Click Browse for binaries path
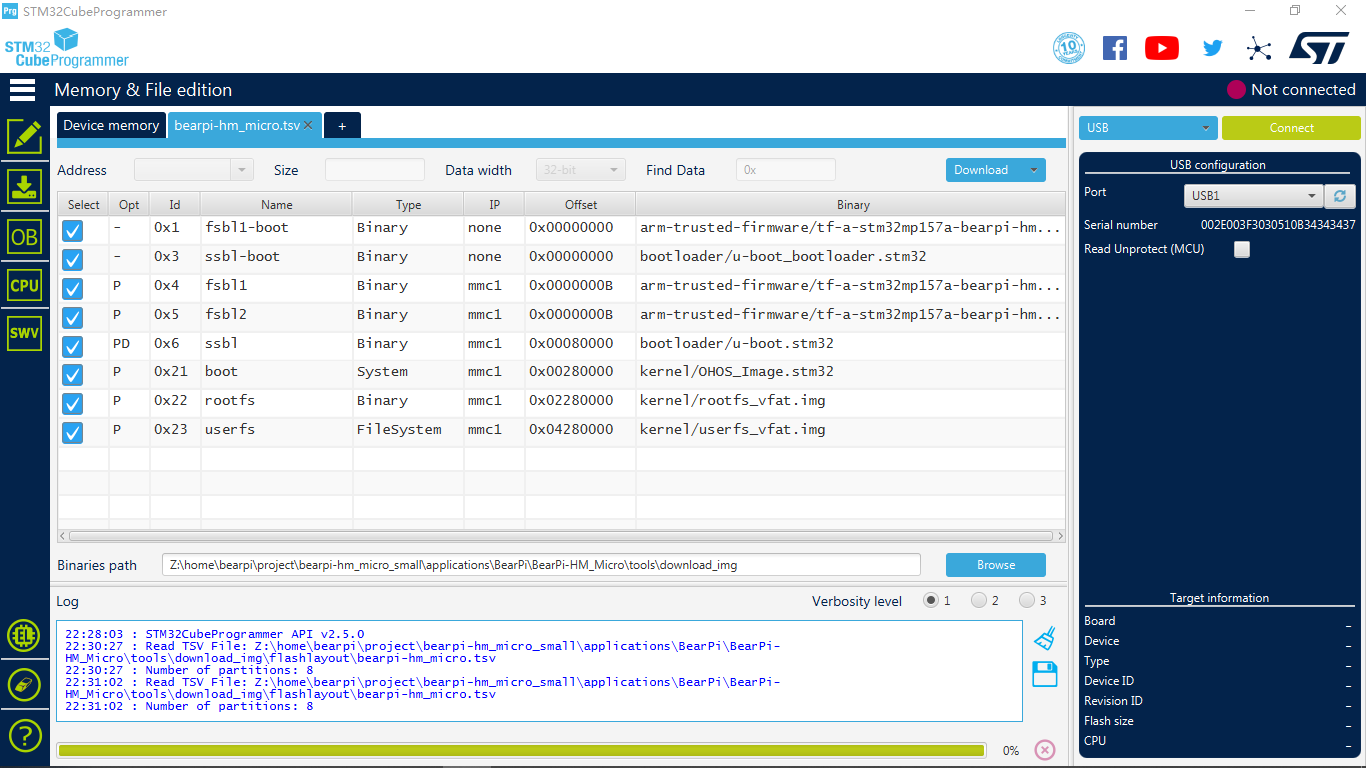This screenshot has width=1366, height=768. pos(996,565)
